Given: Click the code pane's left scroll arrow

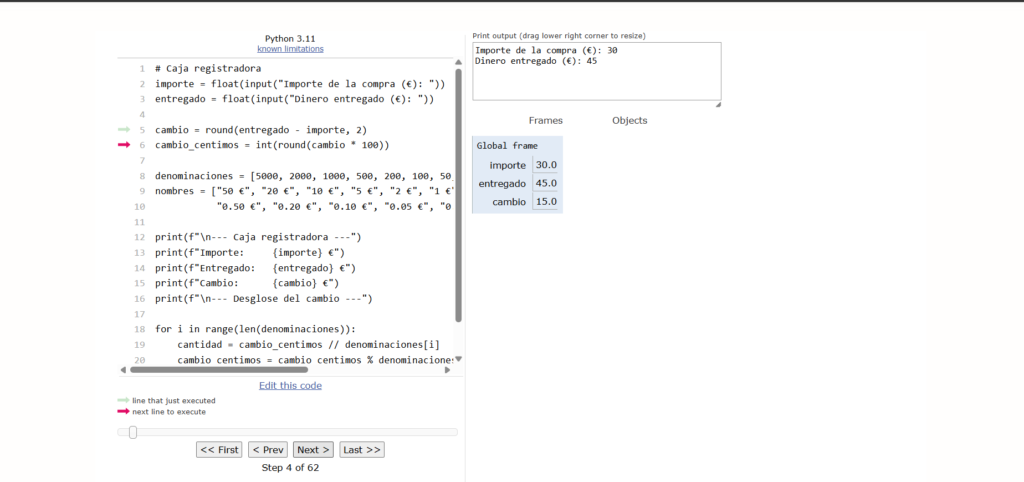Looking at the screenshot, I should click(x=121, y=369).
